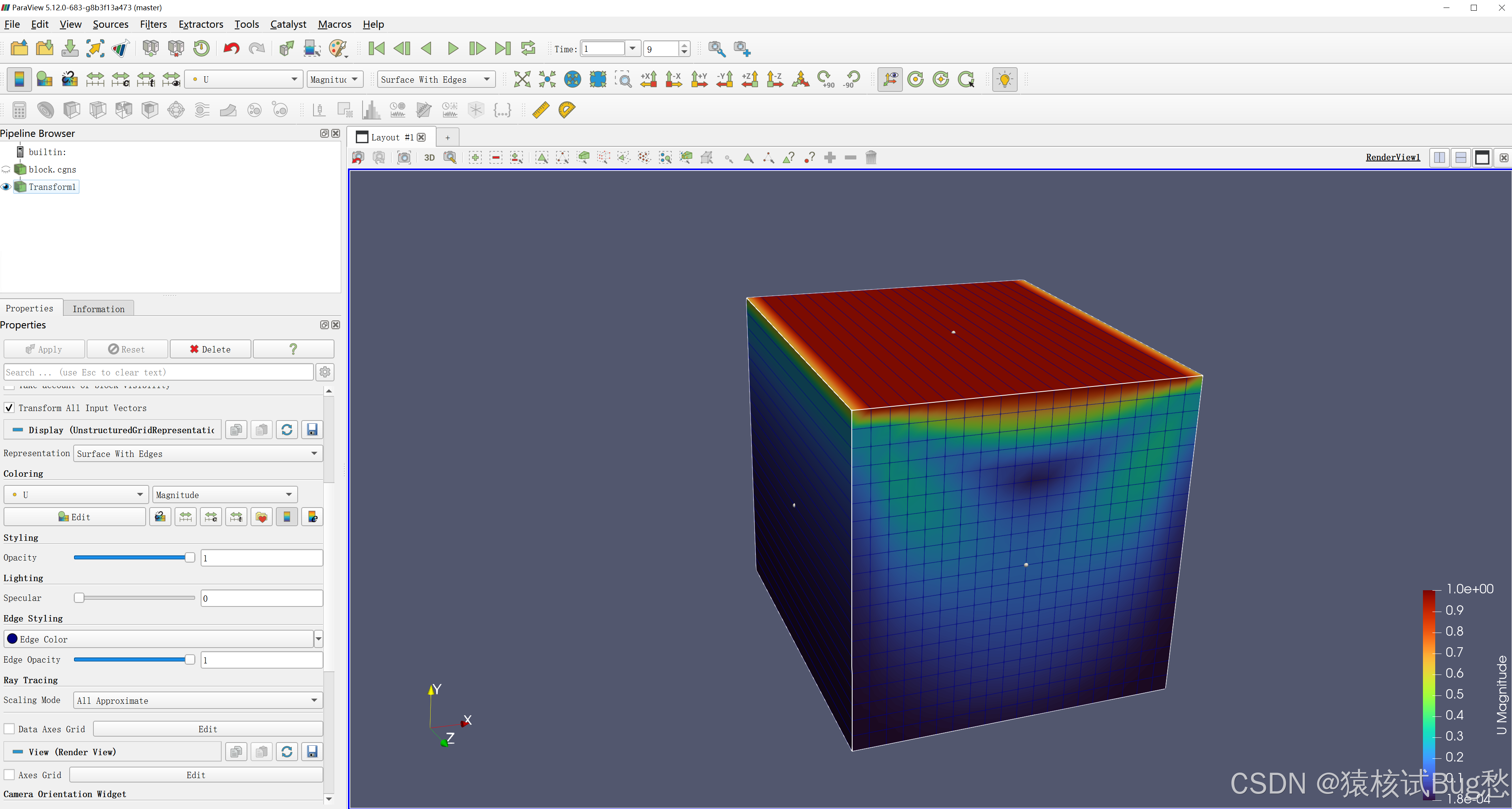Click the Ruler measurement tool icon
Viewport: 1512px width, 809px height.
(541, 110)
